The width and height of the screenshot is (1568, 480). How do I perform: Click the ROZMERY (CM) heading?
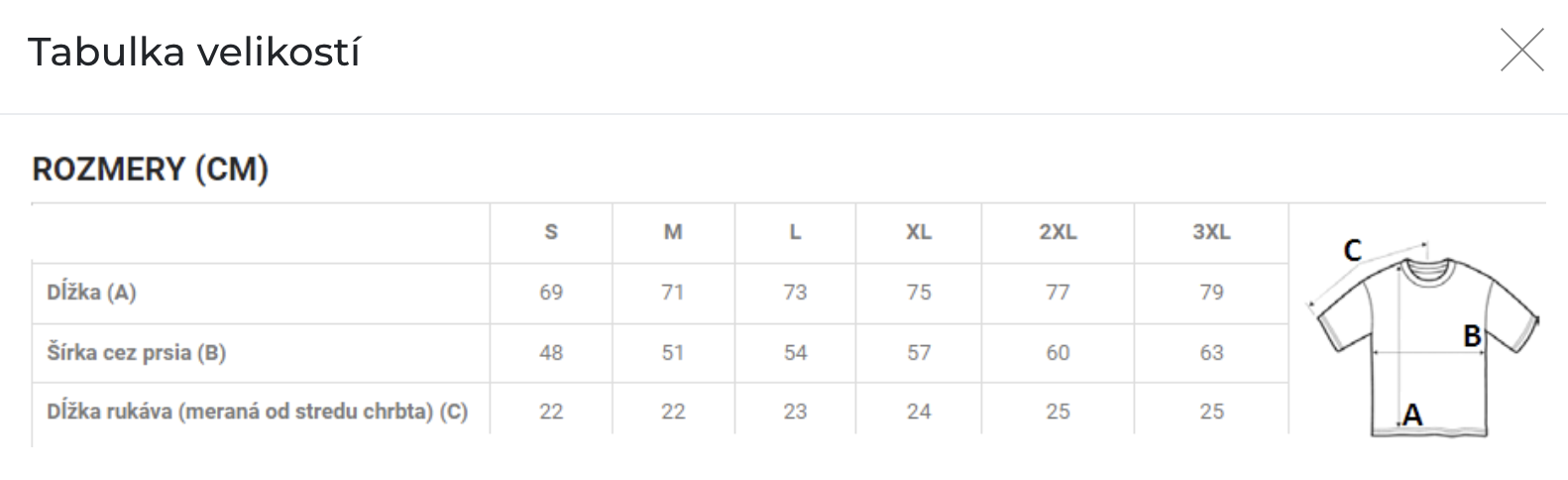point(151,170)
